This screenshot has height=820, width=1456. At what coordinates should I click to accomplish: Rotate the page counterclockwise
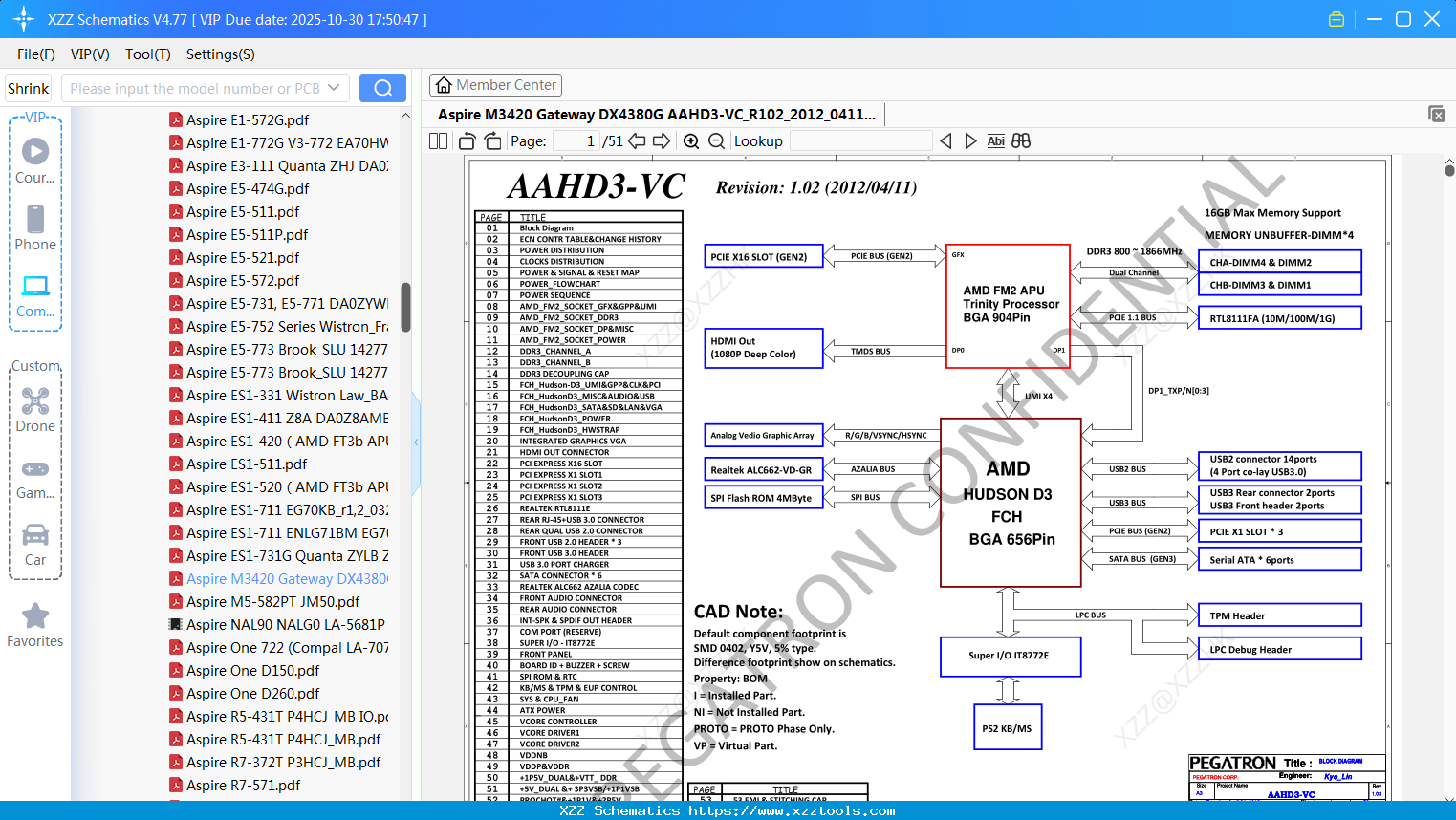pyautogui.click(x=467, y=141)
